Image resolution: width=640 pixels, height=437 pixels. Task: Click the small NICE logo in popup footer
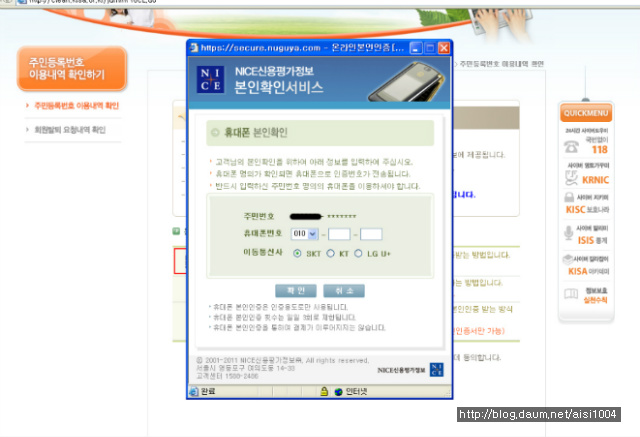(436, 370)
